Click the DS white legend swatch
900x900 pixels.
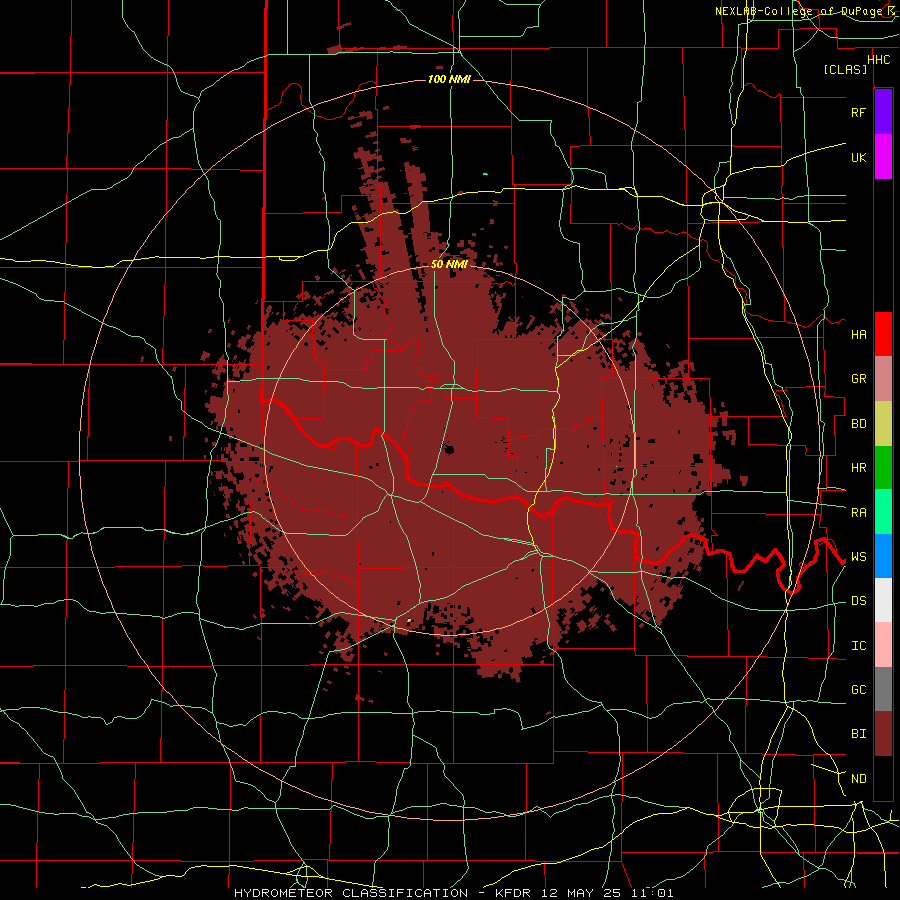pos(883,600)
